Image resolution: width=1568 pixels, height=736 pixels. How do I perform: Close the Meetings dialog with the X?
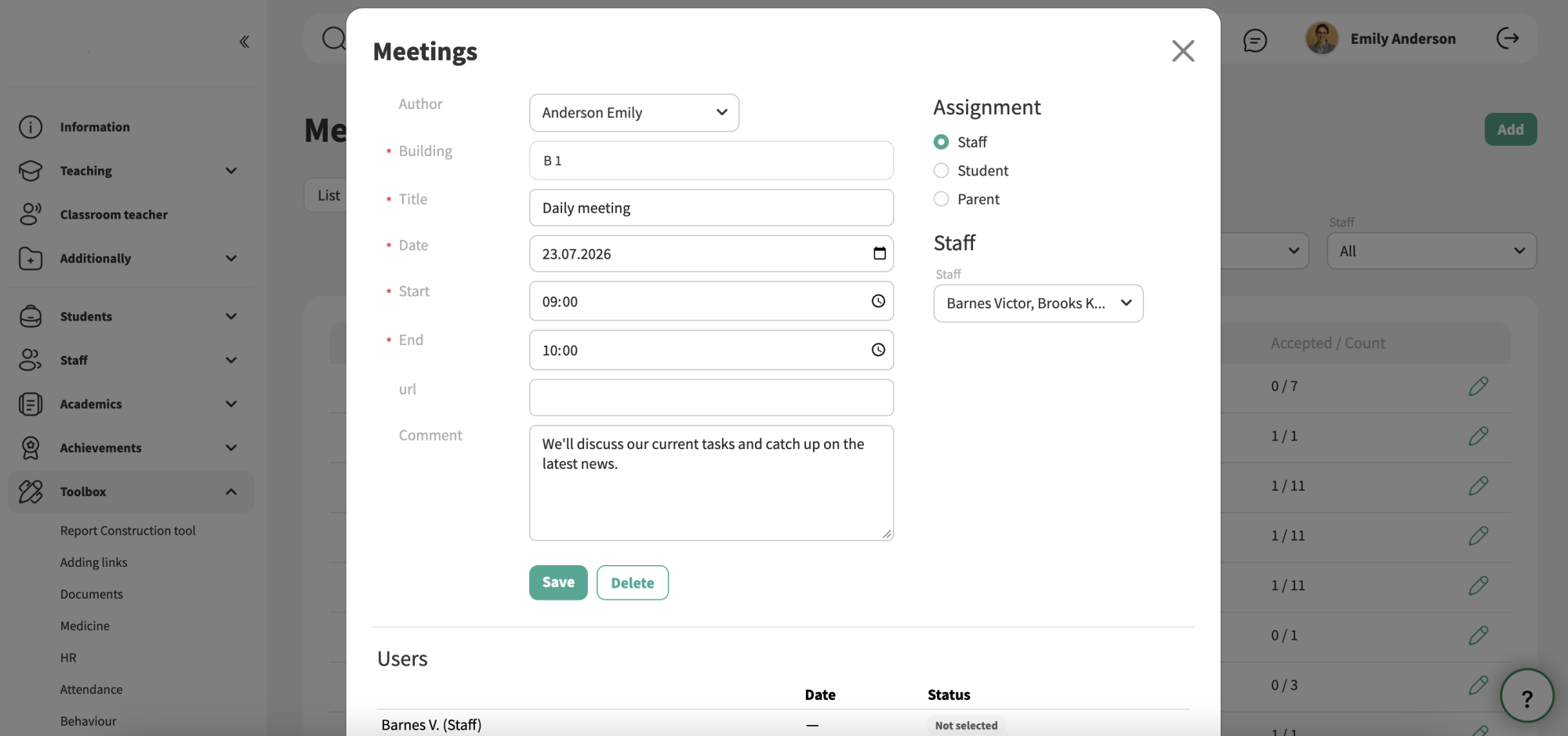click(x=1183, y=51)
